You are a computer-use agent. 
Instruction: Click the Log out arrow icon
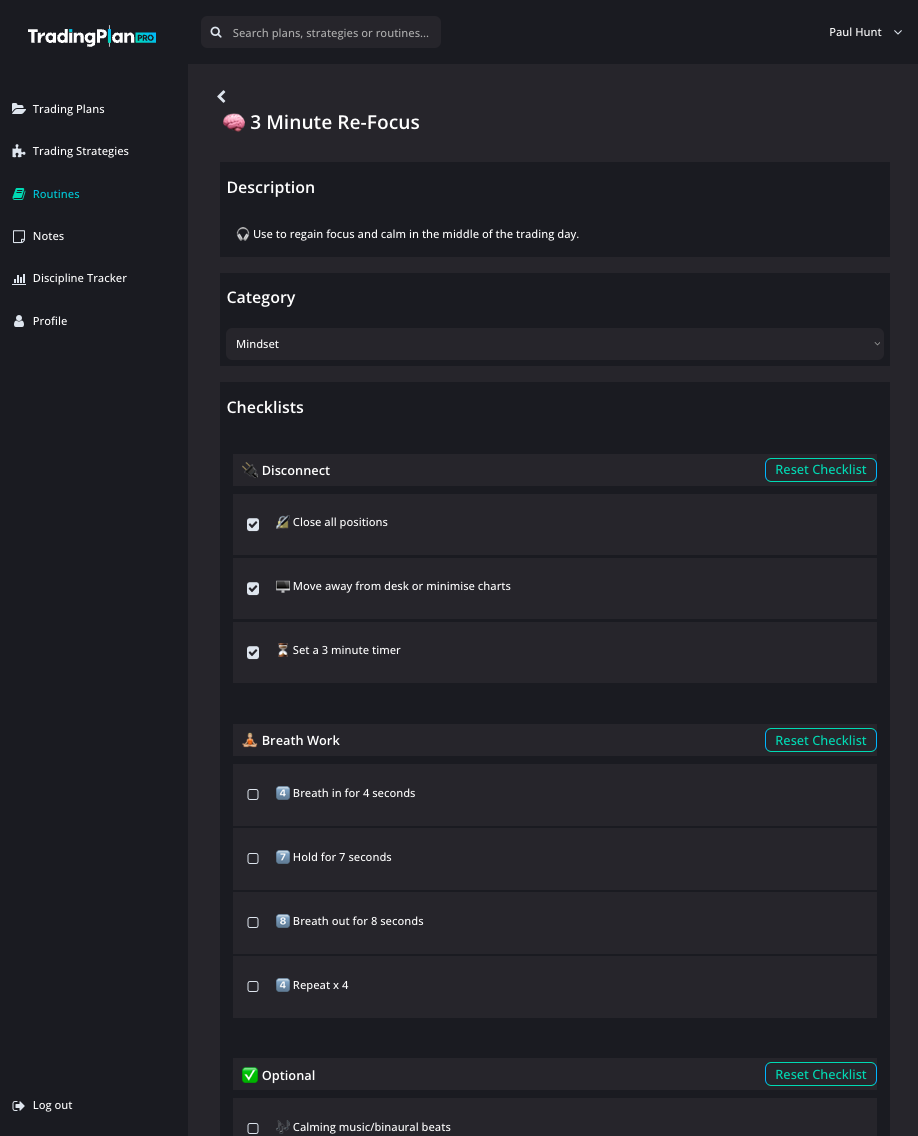(x=19, y=1106)
